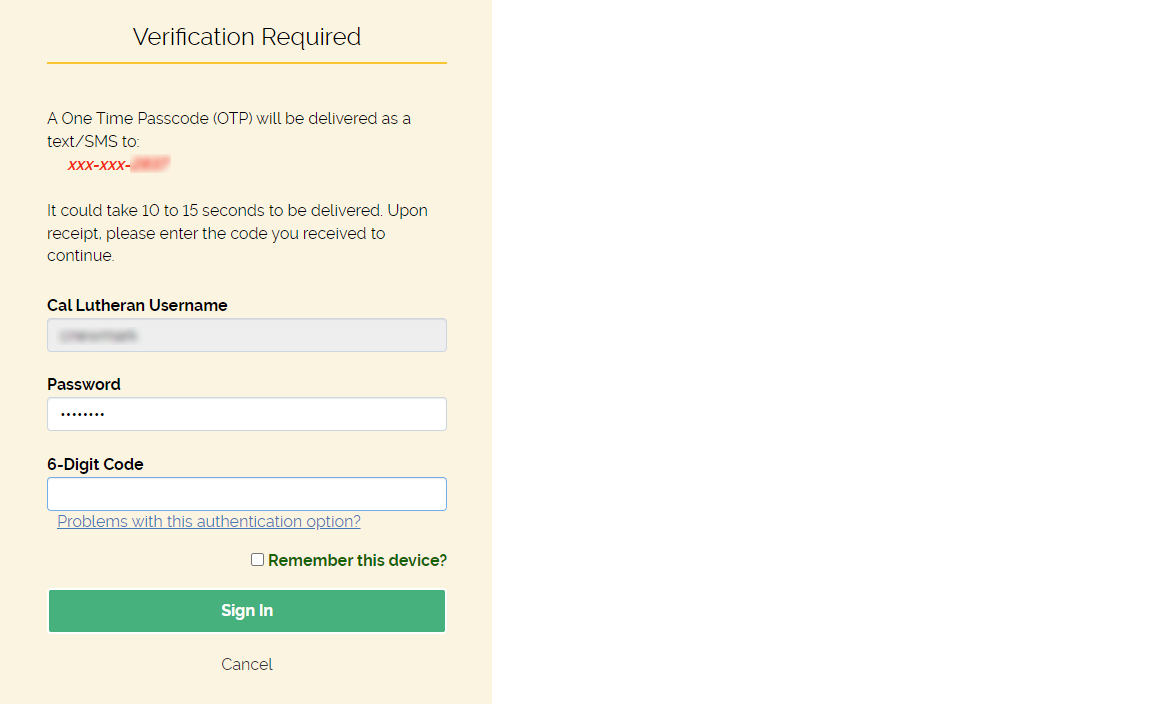This screenshot has height=704, width=1152.
Task: Click the 'Password' field label
Action: point(84,384)
